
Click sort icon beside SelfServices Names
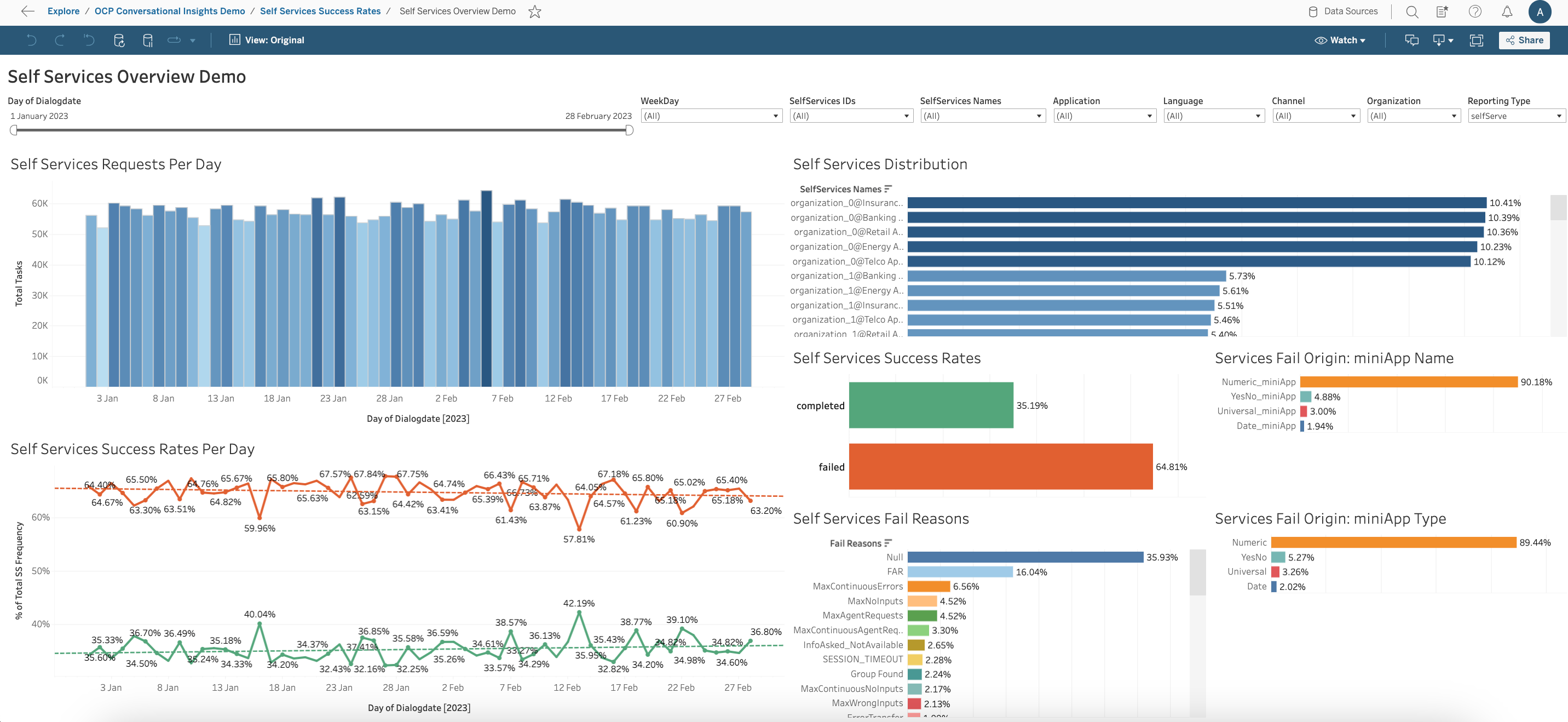[x=888, y=189]
